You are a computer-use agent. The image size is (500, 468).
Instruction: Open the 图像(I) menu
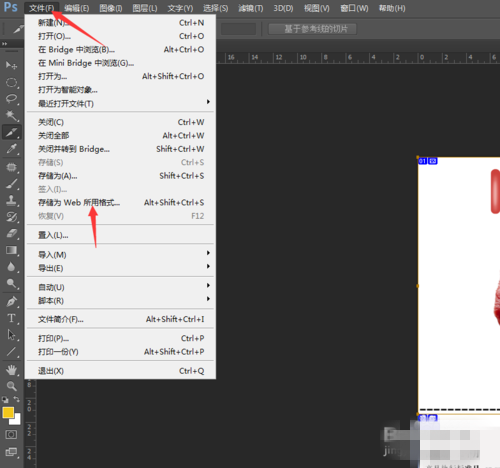click(111, 8)
